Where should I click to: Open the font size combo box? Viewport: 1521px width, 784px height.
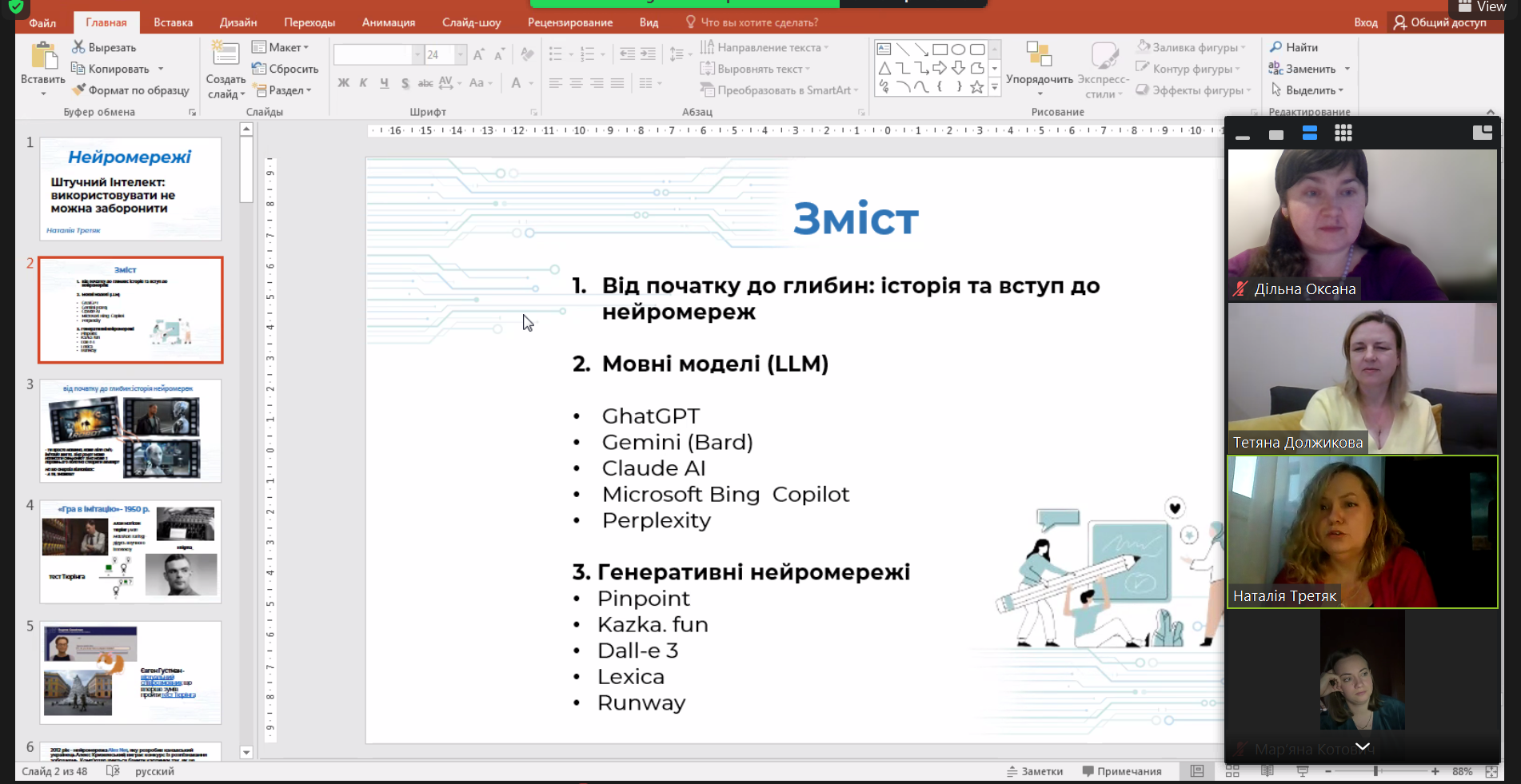tap(460, 54)
